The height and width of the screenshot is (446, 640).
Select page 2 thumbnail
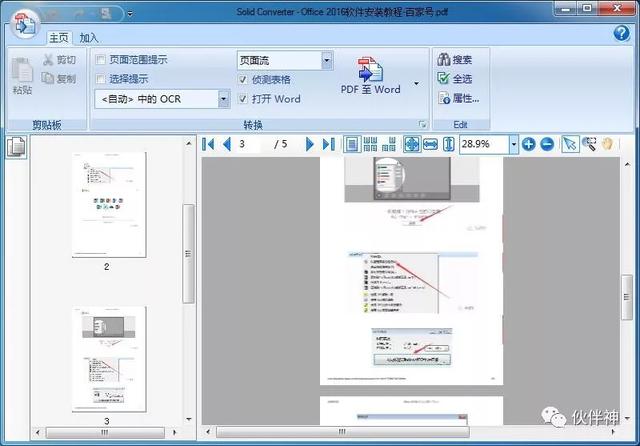109,205
